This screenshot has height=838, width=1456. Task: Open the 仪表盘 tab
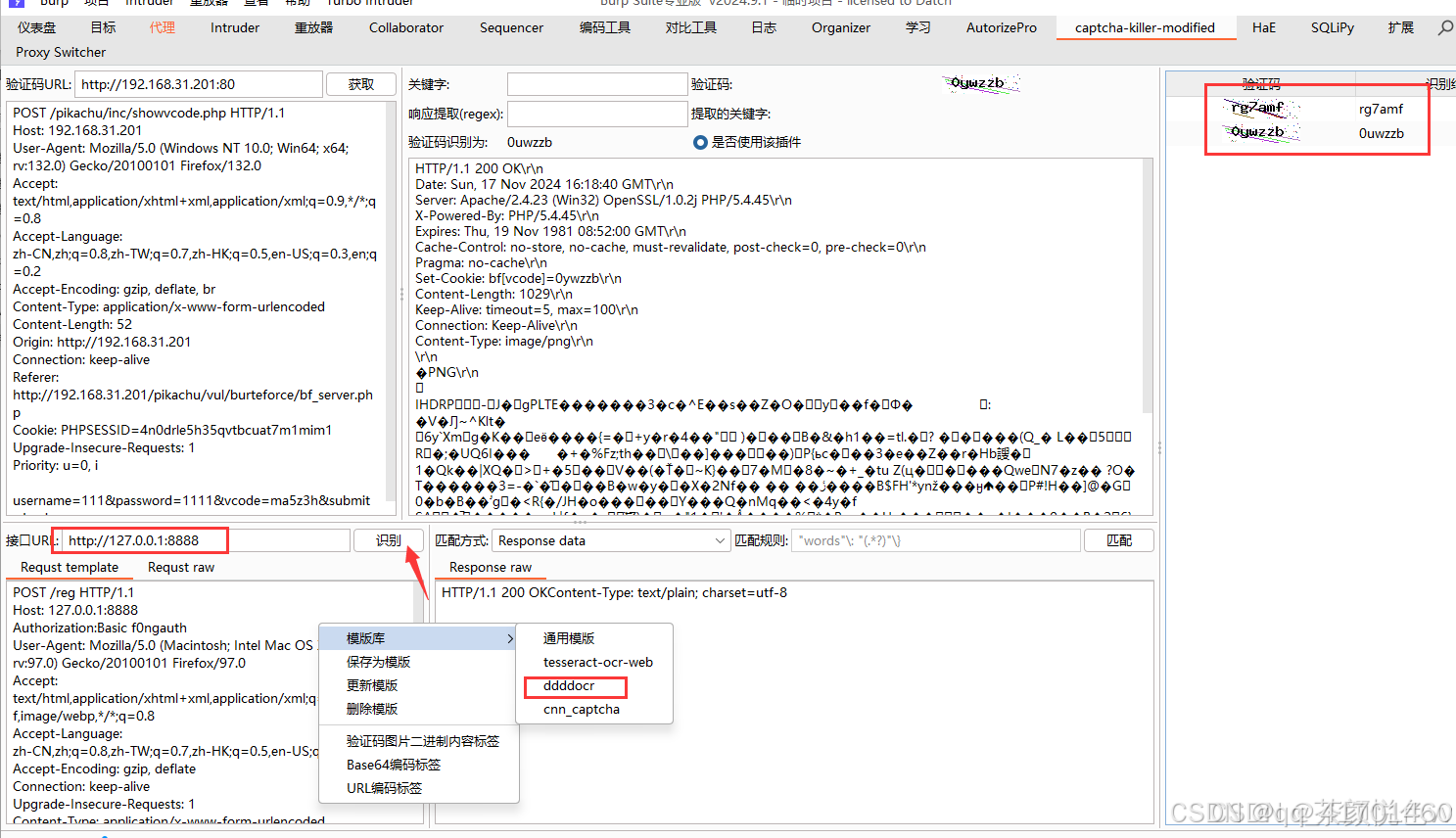(x=37, y=27)
